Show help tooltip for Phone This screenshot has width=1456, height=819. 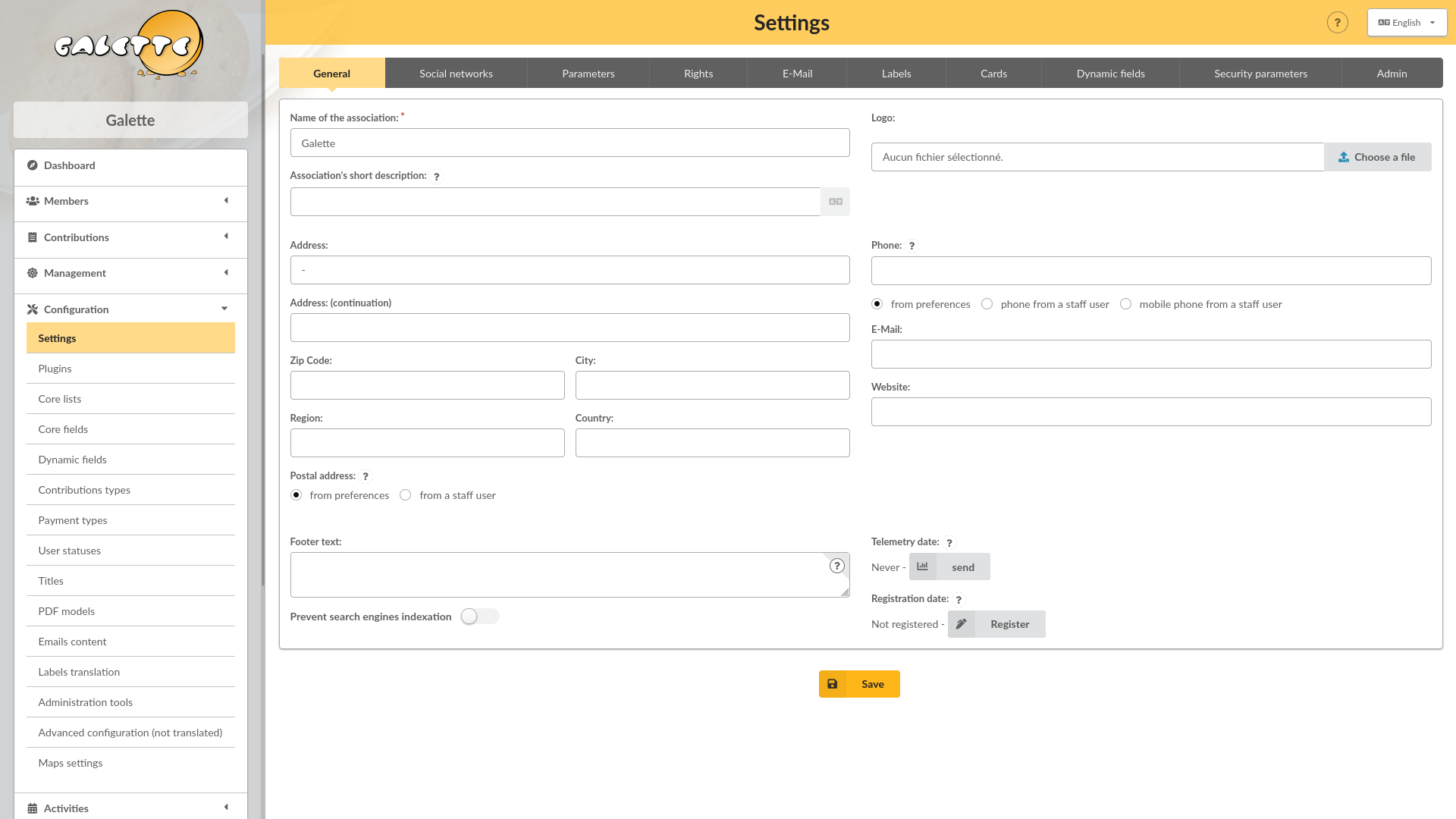pos(912,246)
